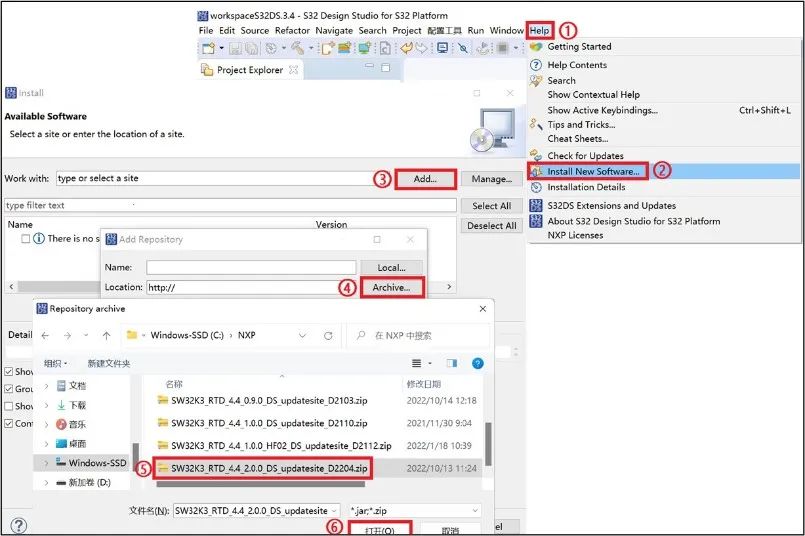Screen dimensions: 805x536
Task: Click the refresh icon next to path bar
Action: tap(328, 335)
